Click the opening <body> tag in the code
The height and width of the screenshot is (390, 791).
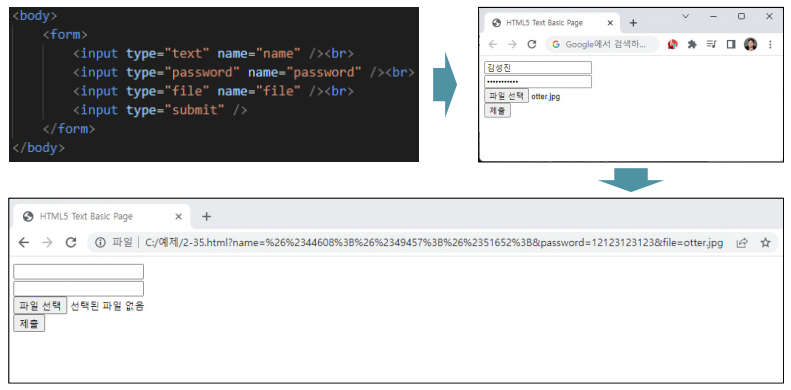coord(35,16)
